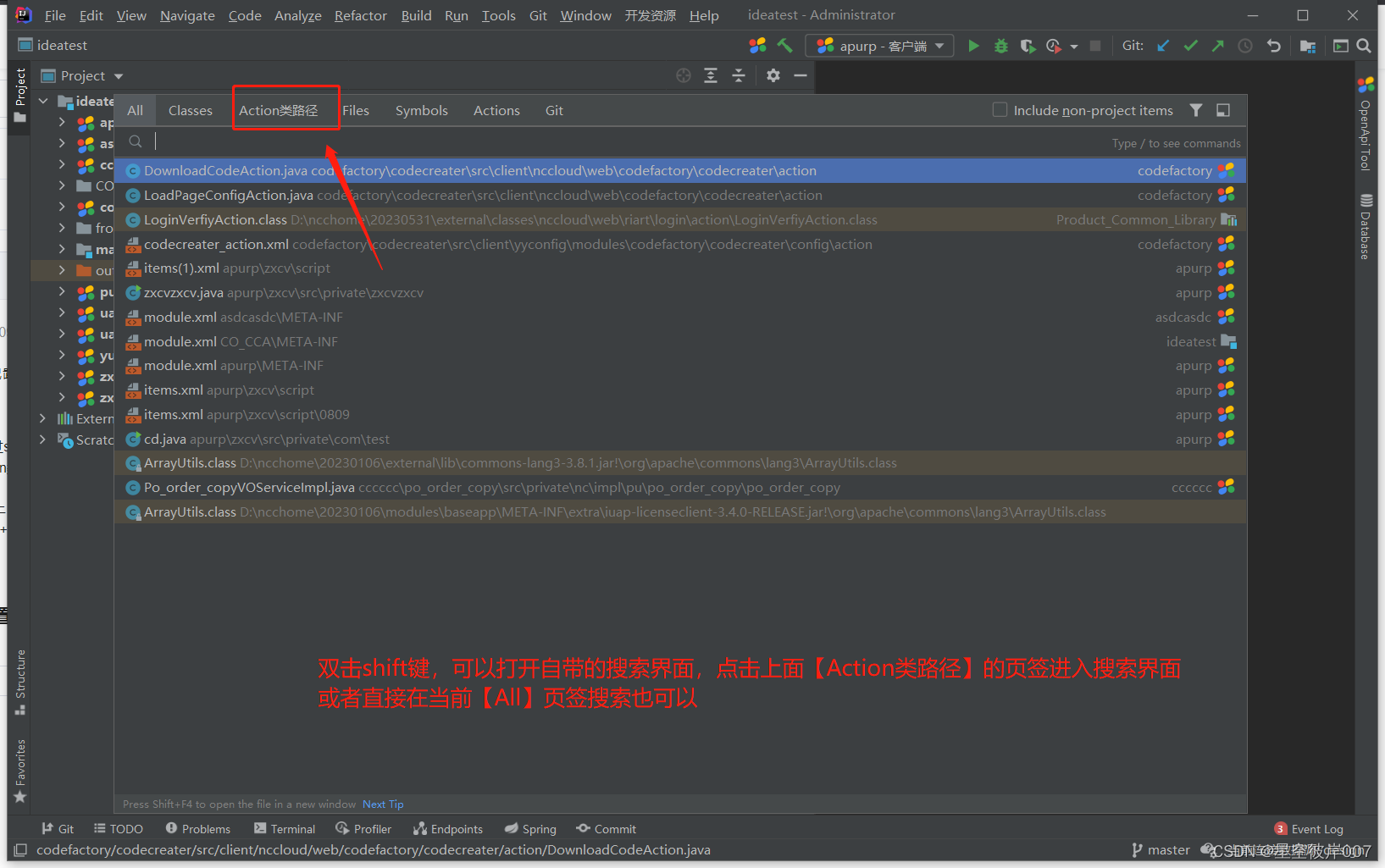The width and height of the screenshot is (1385, 868).
Task: Rollback changes with the undo arrow icon
Action: pos(1273,46)
